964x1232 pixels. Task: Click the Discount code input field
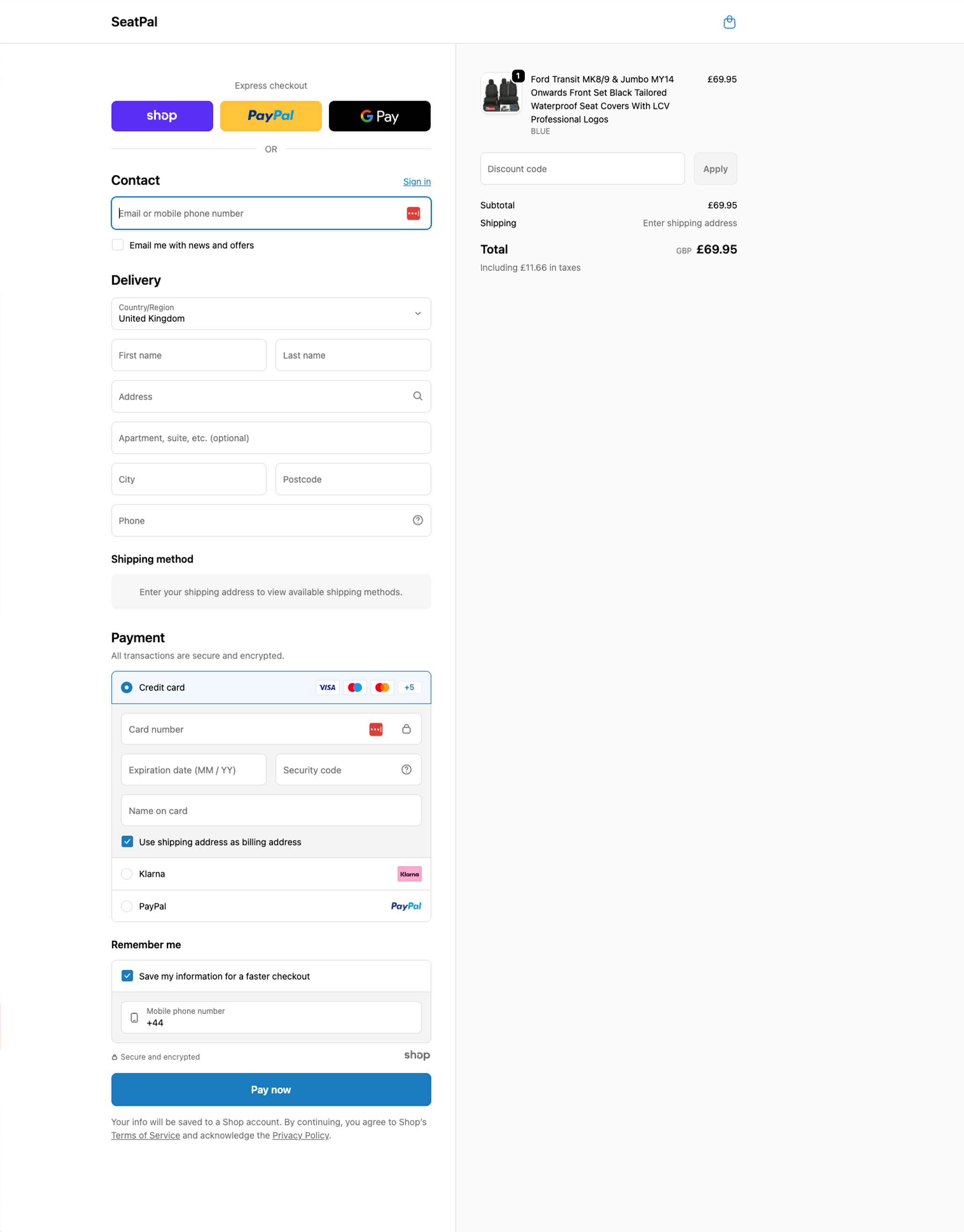click(x=582, y=169)
